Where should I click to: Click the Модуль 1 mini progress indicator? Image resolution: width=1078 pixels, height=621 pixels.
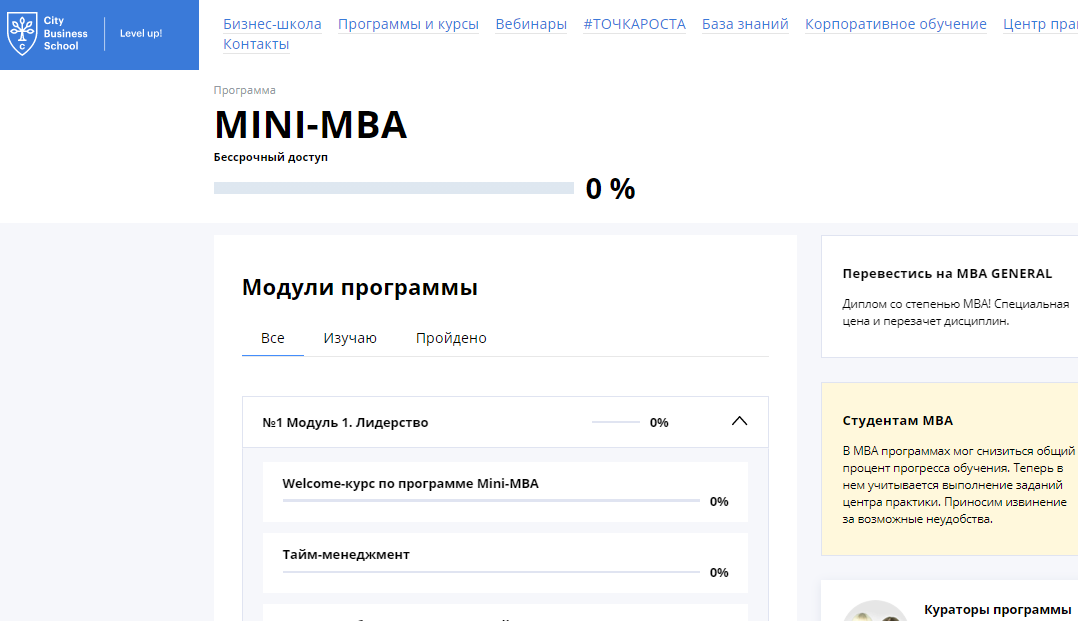click(616, 422)
